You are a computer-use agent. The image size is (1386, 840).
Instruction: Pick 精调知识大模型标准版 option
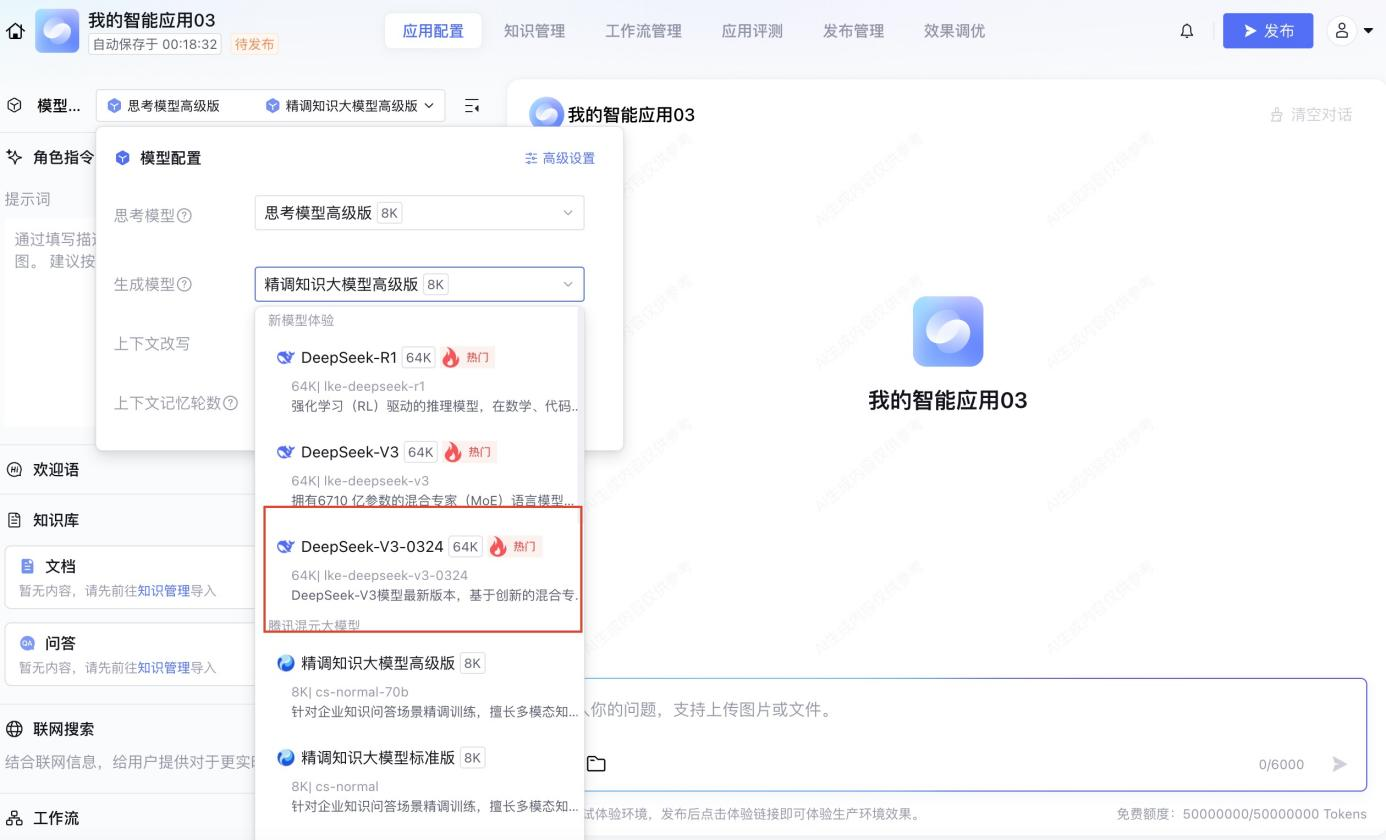pyautogui.click(x=421, y=781)
